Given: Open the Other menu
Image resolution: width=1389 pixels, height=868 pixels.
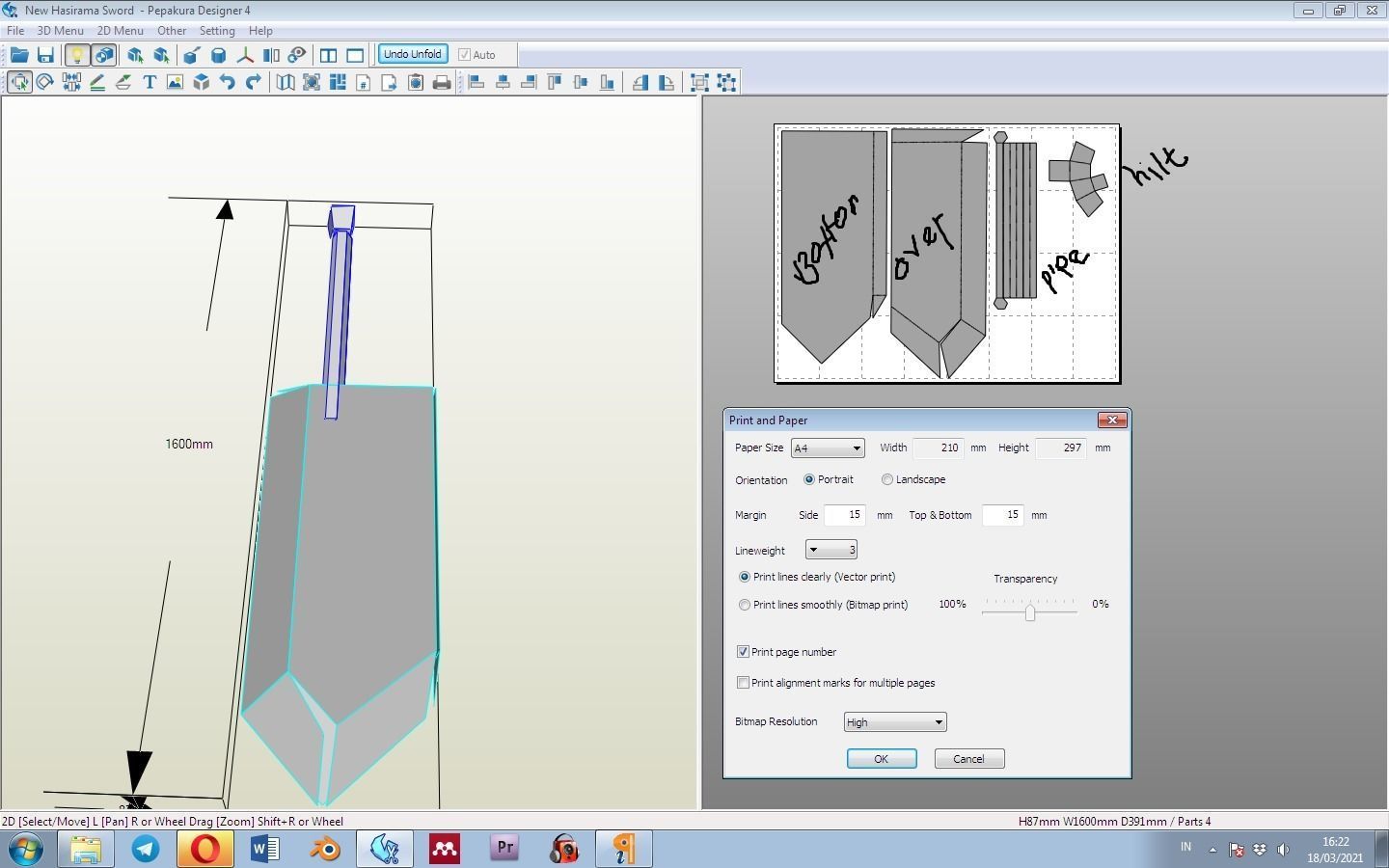Looking at the screenshot, I should pyautogui.click(x=172, y=31).
